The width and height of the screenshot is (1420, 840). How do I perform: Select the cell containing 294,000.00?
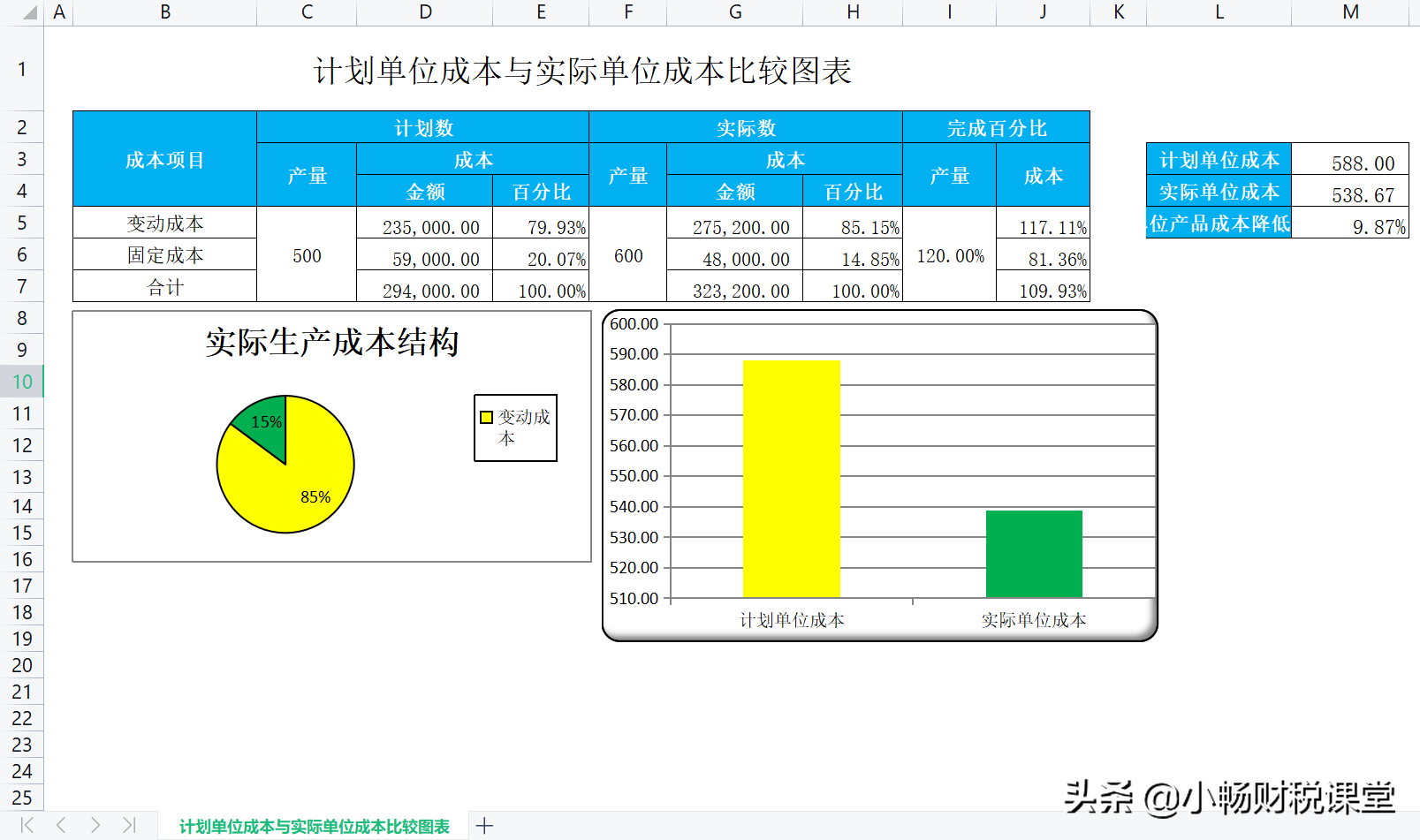click(425, 288)
